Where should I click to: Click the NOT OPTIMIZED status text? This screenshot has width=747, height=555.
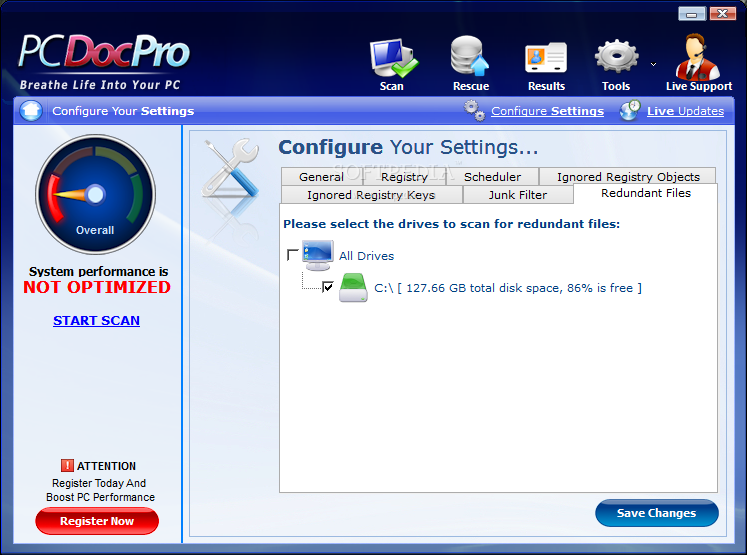point(97,287)
